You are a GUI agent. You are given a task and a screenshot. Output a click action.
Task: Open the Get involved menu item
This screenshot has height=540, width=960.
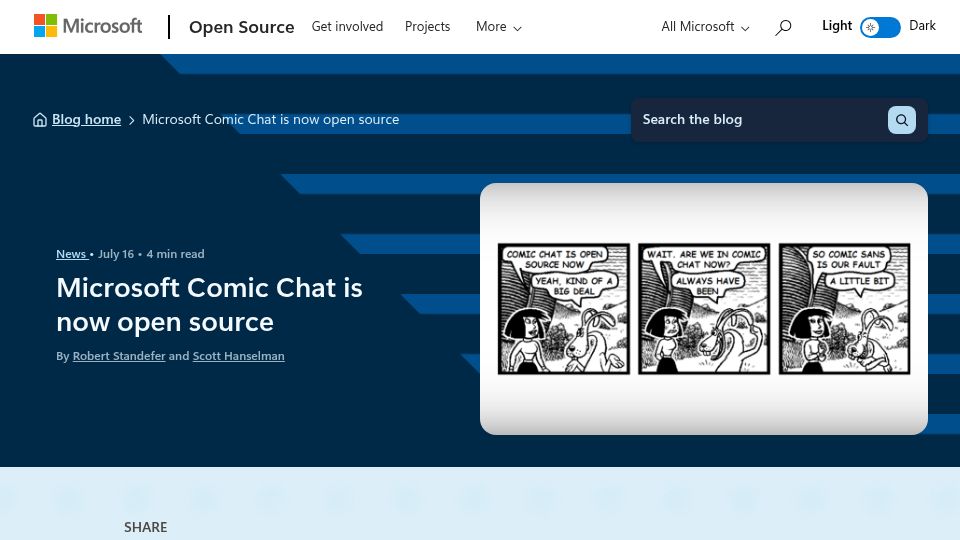(x=347, y=27)
